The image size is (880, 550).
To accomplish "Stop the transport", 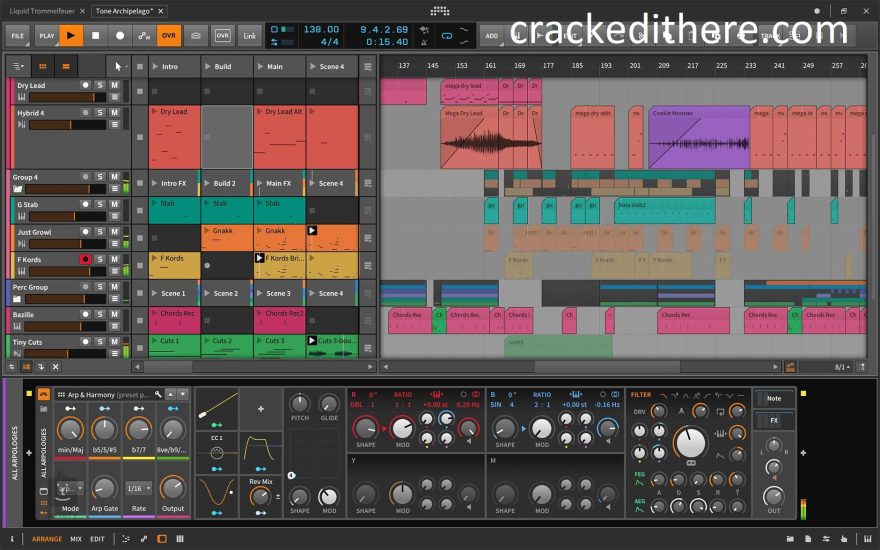I will (x=95, y=35).
